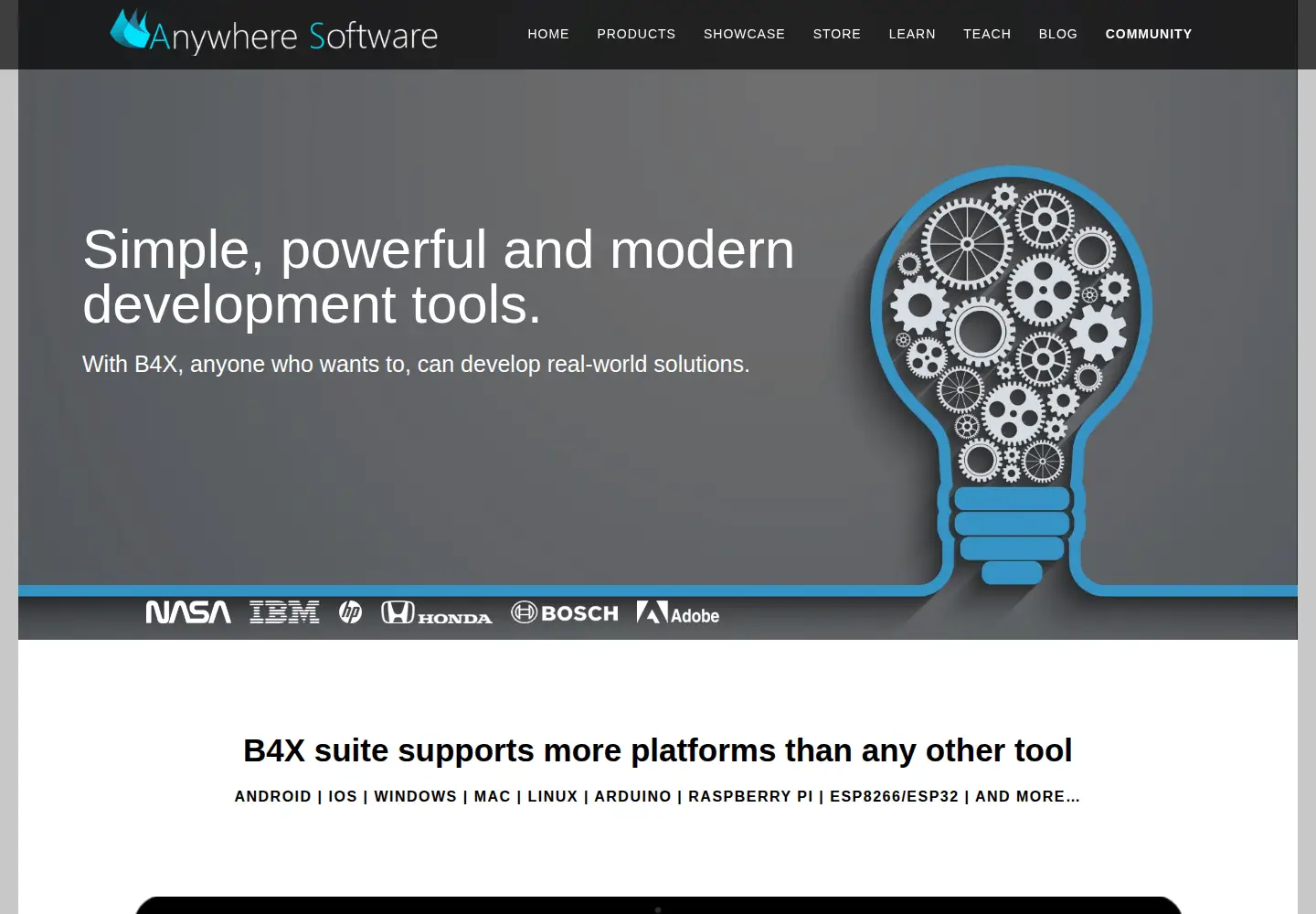Go to the Home menu item
The image size is (1316, 914).
(x=548, y=34)
